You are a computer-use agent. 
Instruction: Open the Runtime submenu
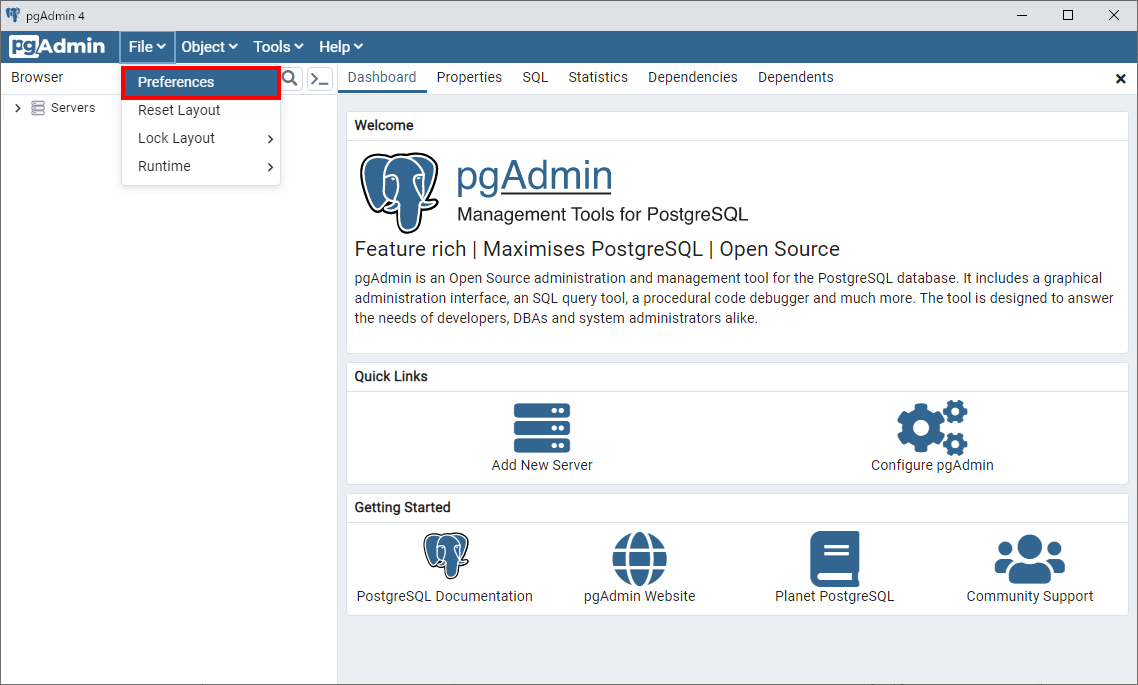pos(201,166)
